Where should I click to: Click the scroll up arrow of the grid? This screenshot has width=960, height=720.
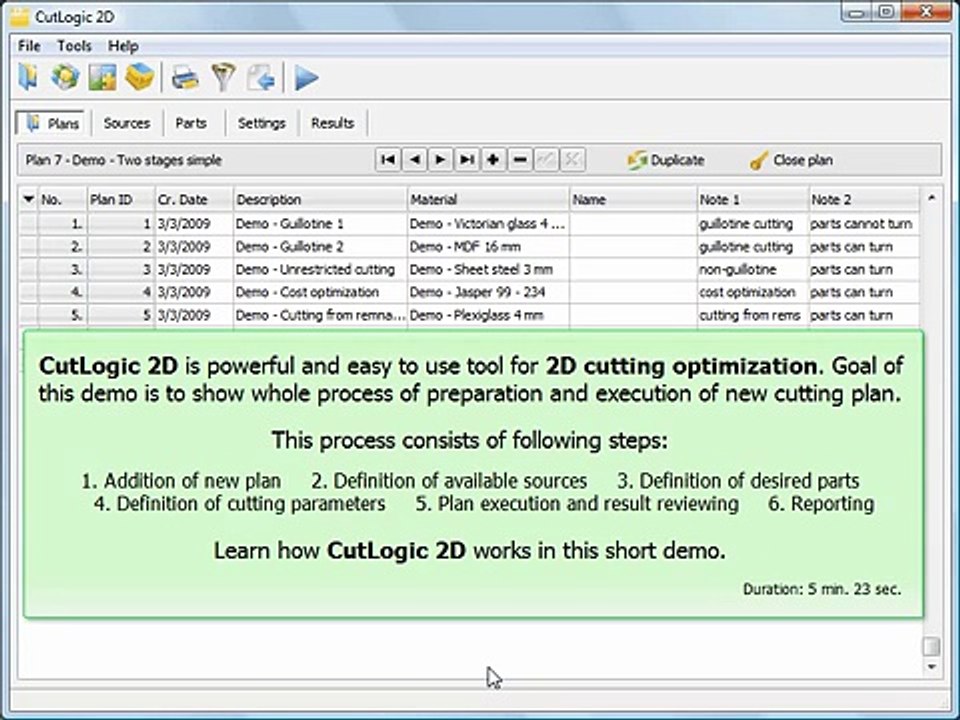point(931,198)
